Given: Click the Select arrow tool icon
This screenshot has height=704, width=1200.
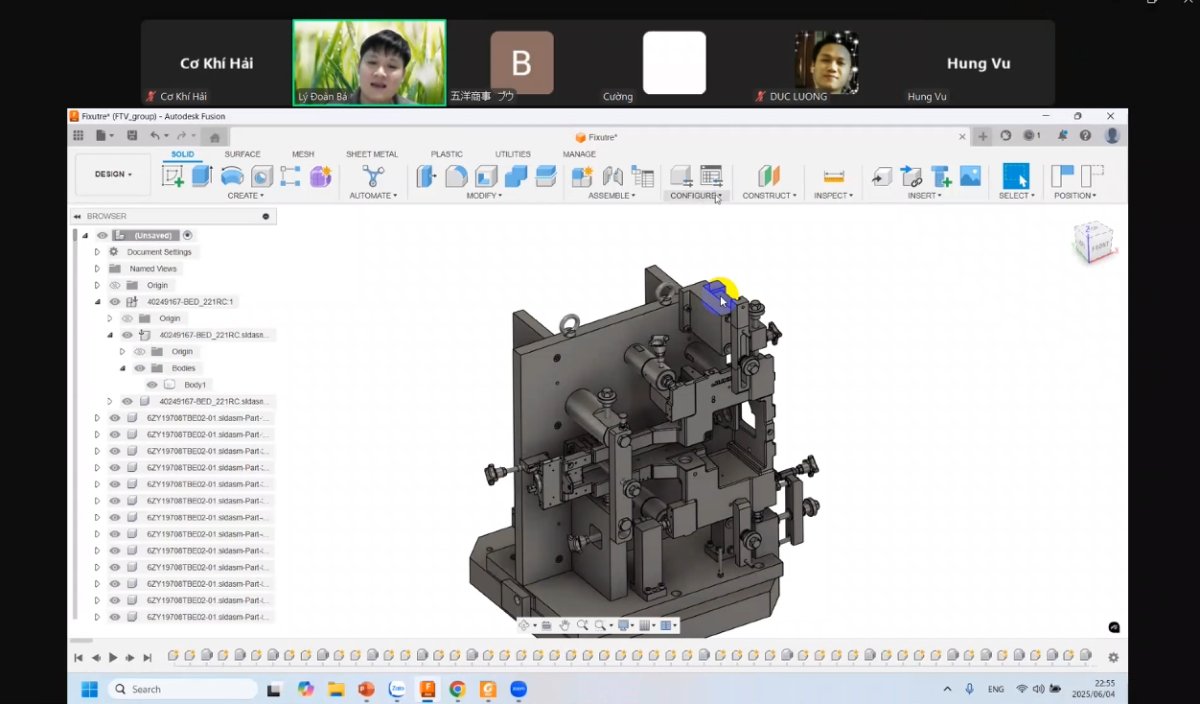Looking at the screenshot, I should [x=1016, y=176].
